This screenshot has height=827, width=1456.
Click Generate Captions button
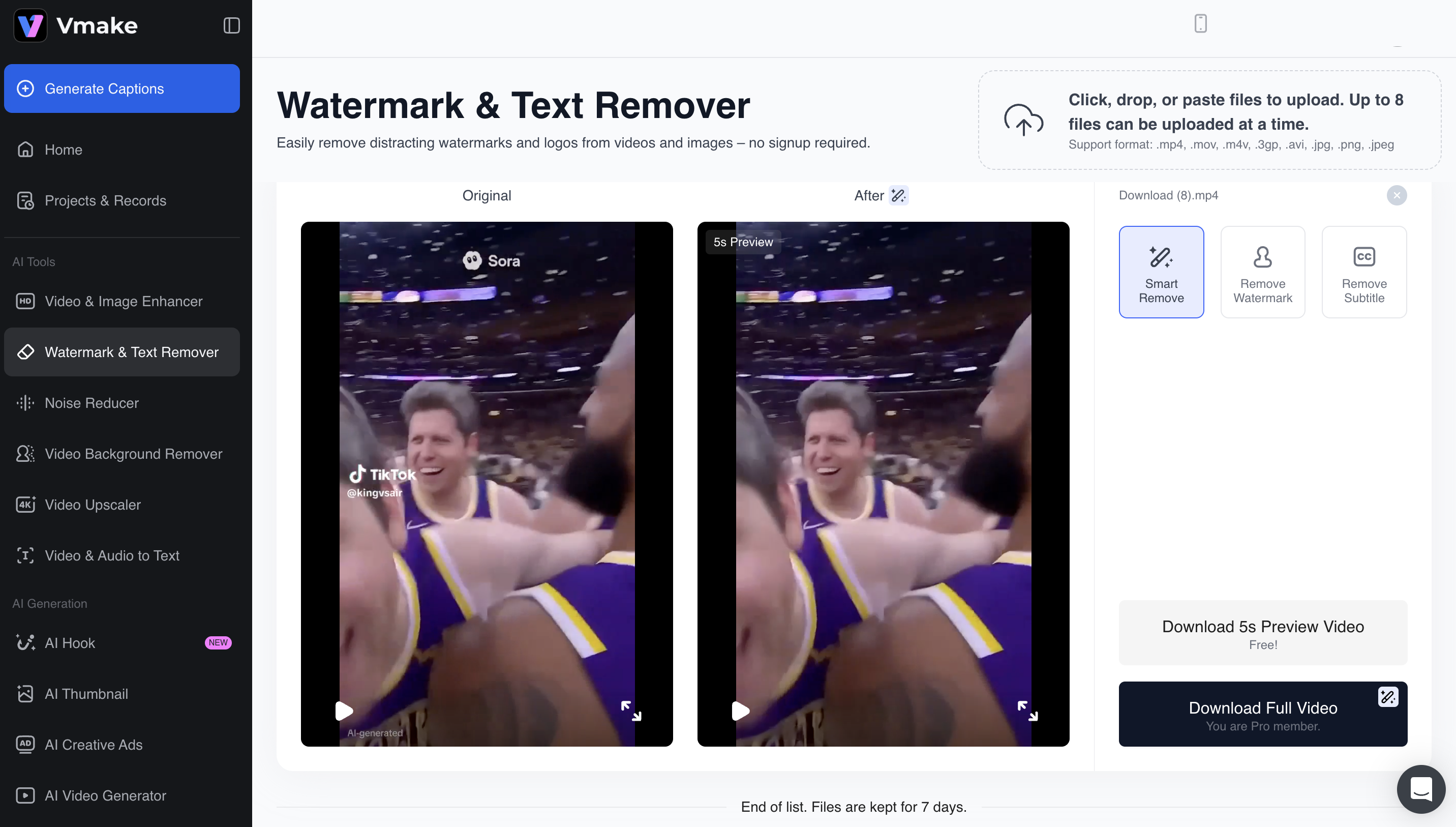[x=122, y=88]
